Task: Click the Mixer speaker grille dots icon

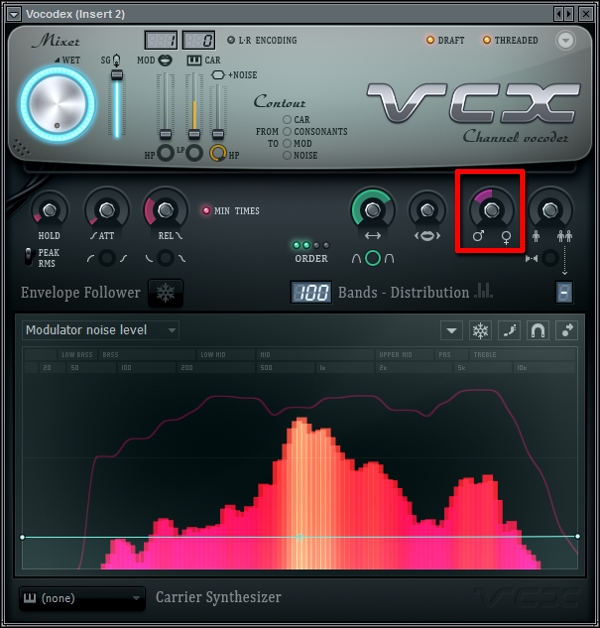Action: click(x=21, y=147)
